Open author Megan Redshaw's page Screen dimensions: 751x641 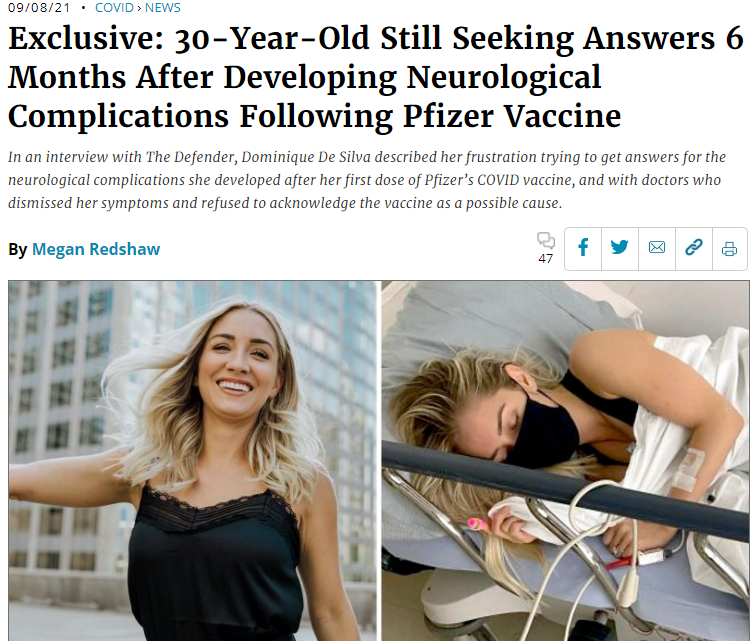pyautogui.click(x=96, y=249)
